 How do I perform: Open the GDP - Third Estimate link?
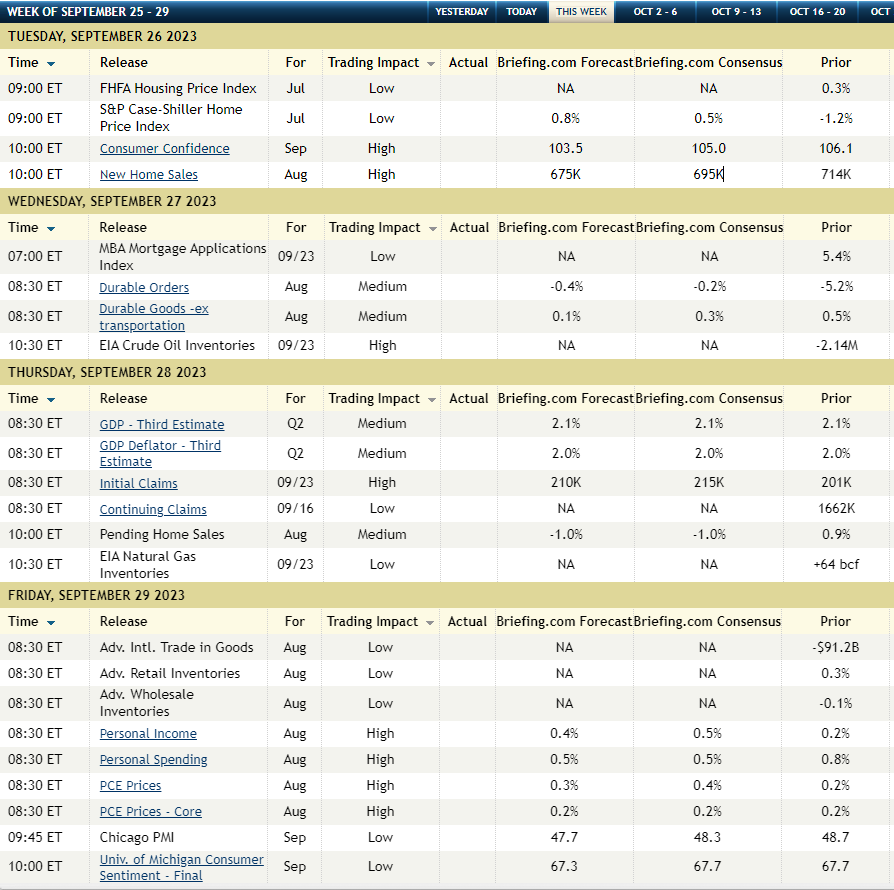(162, 424)
